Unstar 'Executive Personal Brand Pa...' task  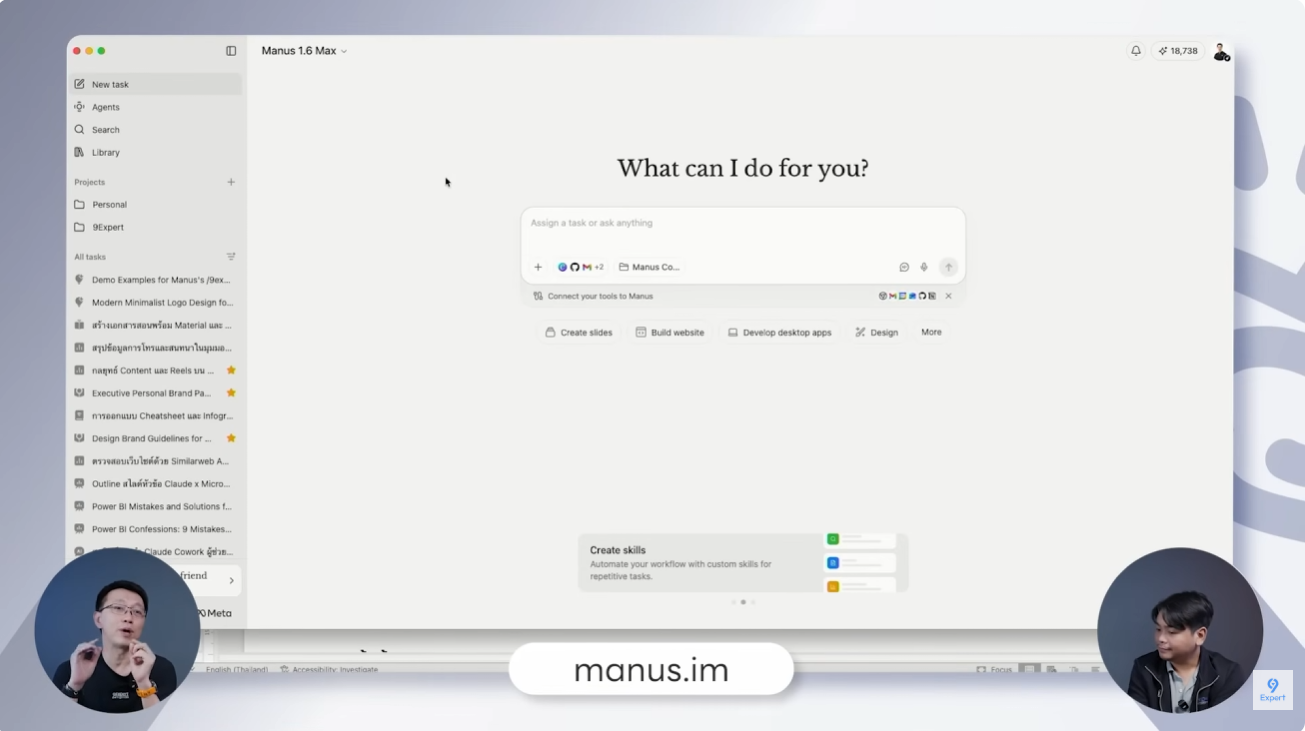click(x=231, y=393)
